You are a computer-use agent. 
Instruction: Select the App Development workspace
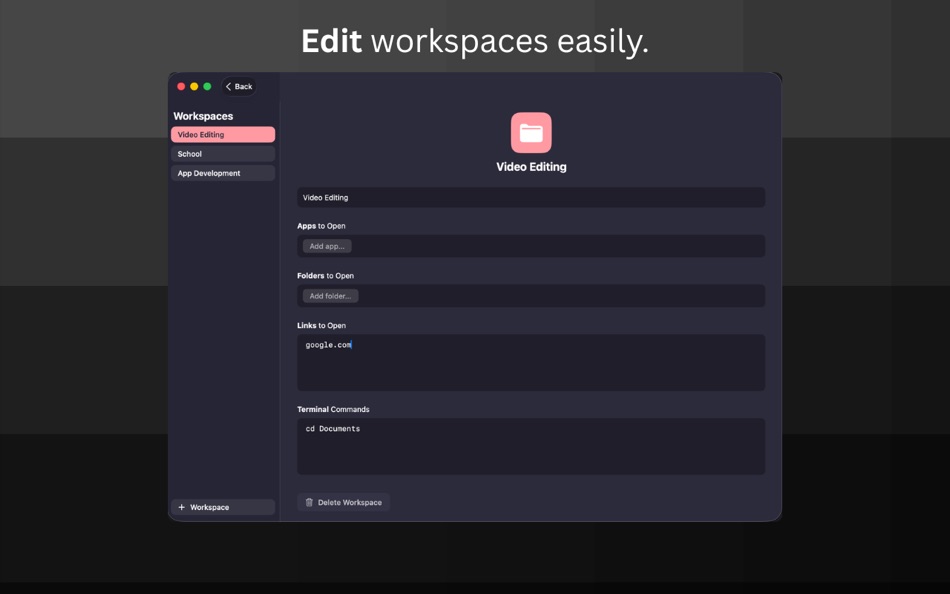222,172
